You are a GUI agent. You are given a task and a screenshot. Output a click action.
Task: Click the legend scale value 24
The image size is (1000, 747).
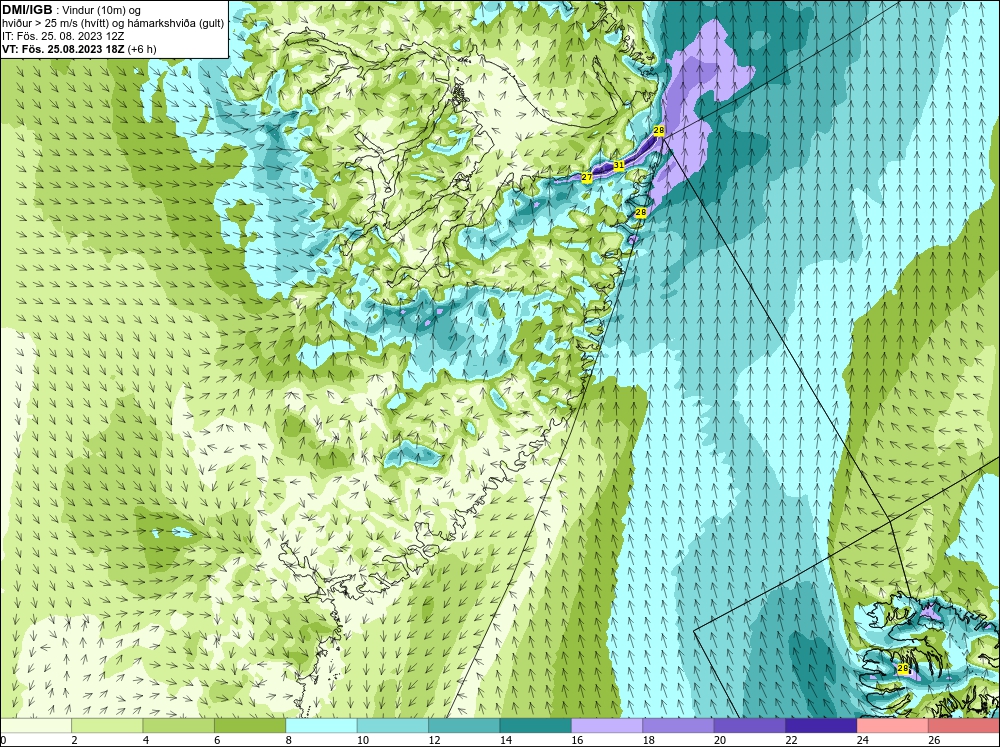pyautogui.click(x=862, y=740)
